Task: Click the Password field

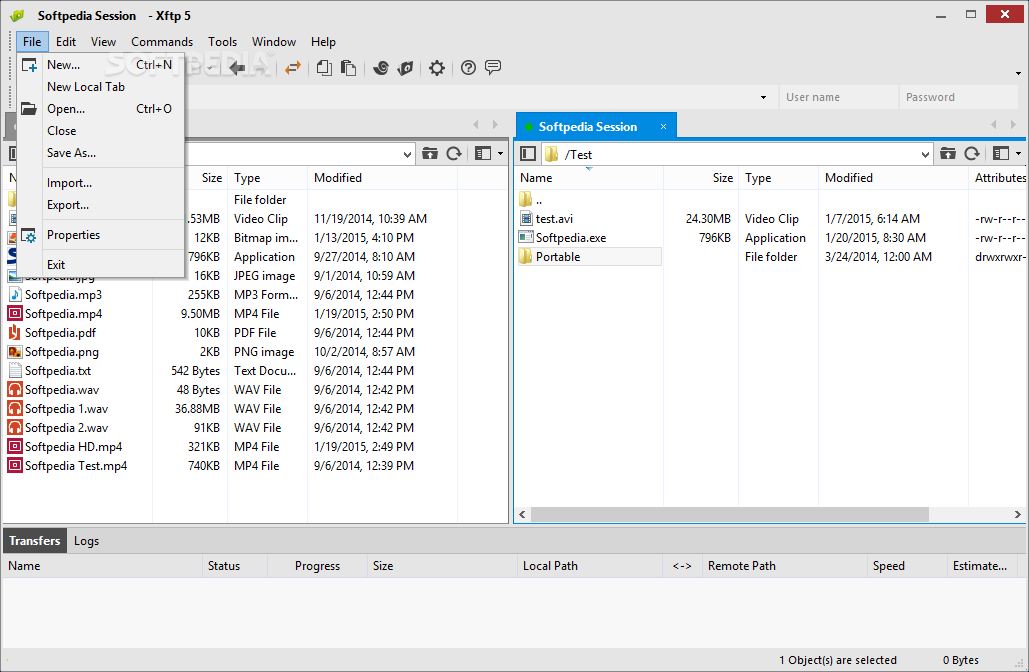Action: click(x=957, y=97)
